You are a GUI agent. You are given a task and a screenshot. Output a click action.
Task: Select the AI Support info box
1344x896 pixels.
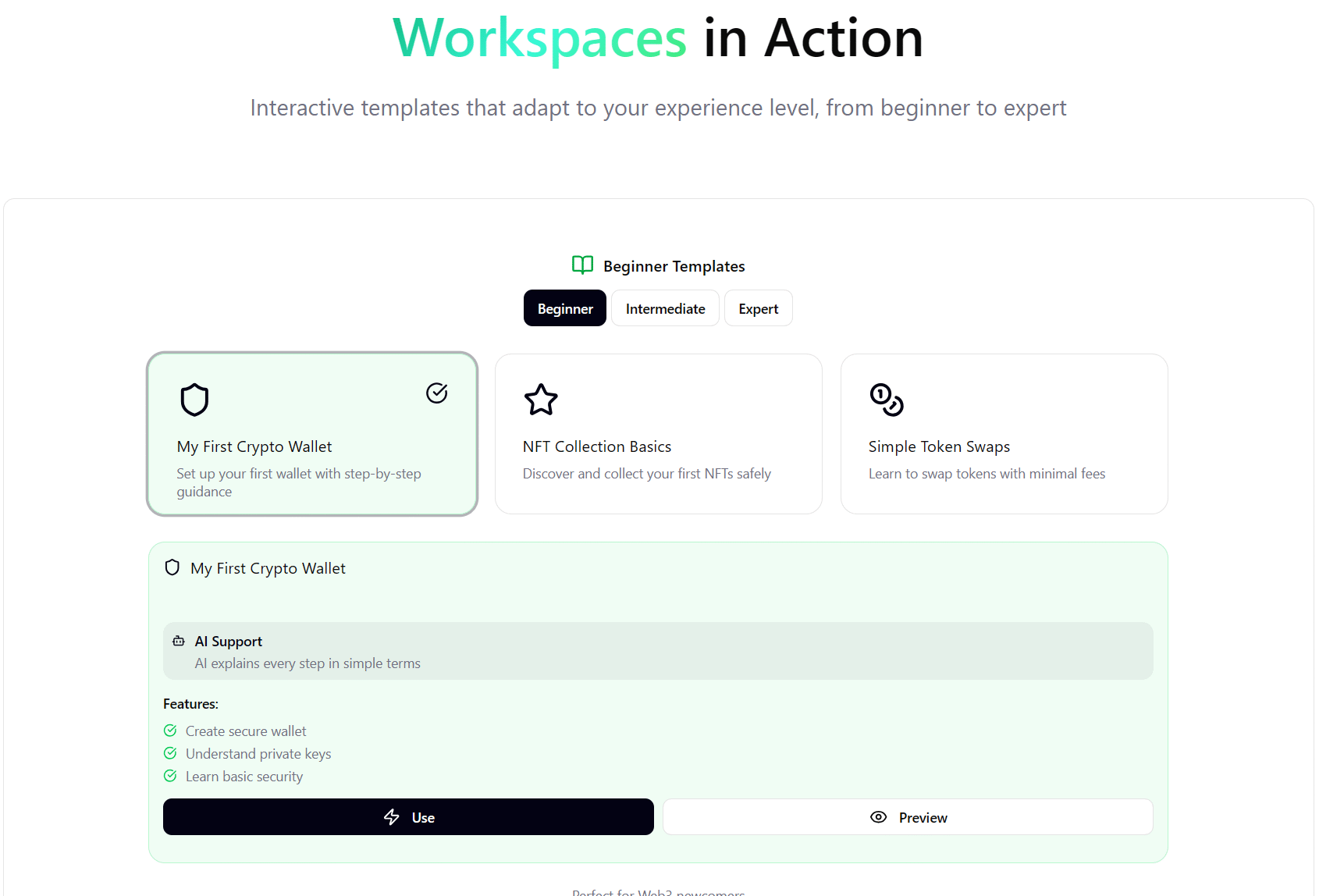tap(658, 651)
